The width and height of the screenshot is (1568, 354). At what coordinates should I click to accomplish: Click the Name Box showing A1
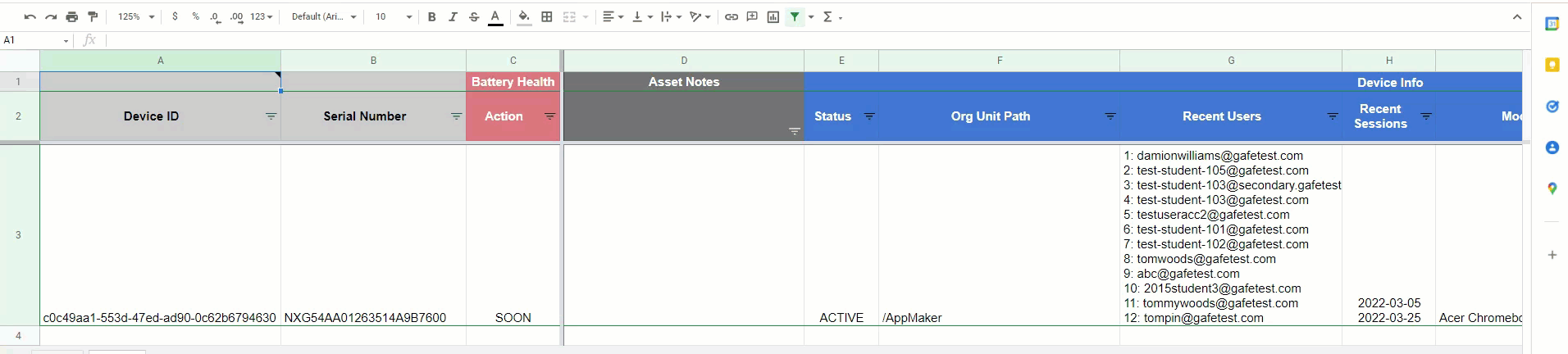click(x=33, y=40)
